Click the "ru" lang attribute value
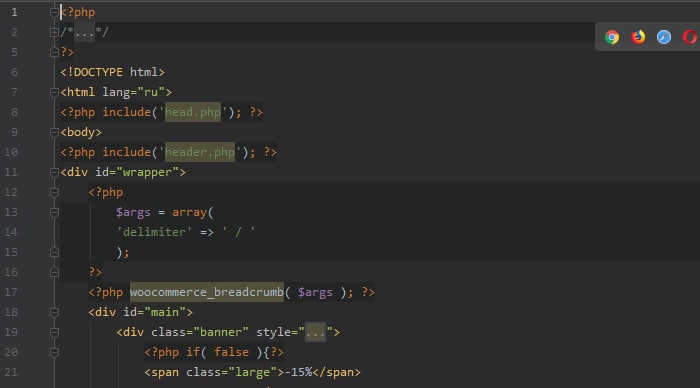Screen dimensions: 700x388 coord(151,92)
